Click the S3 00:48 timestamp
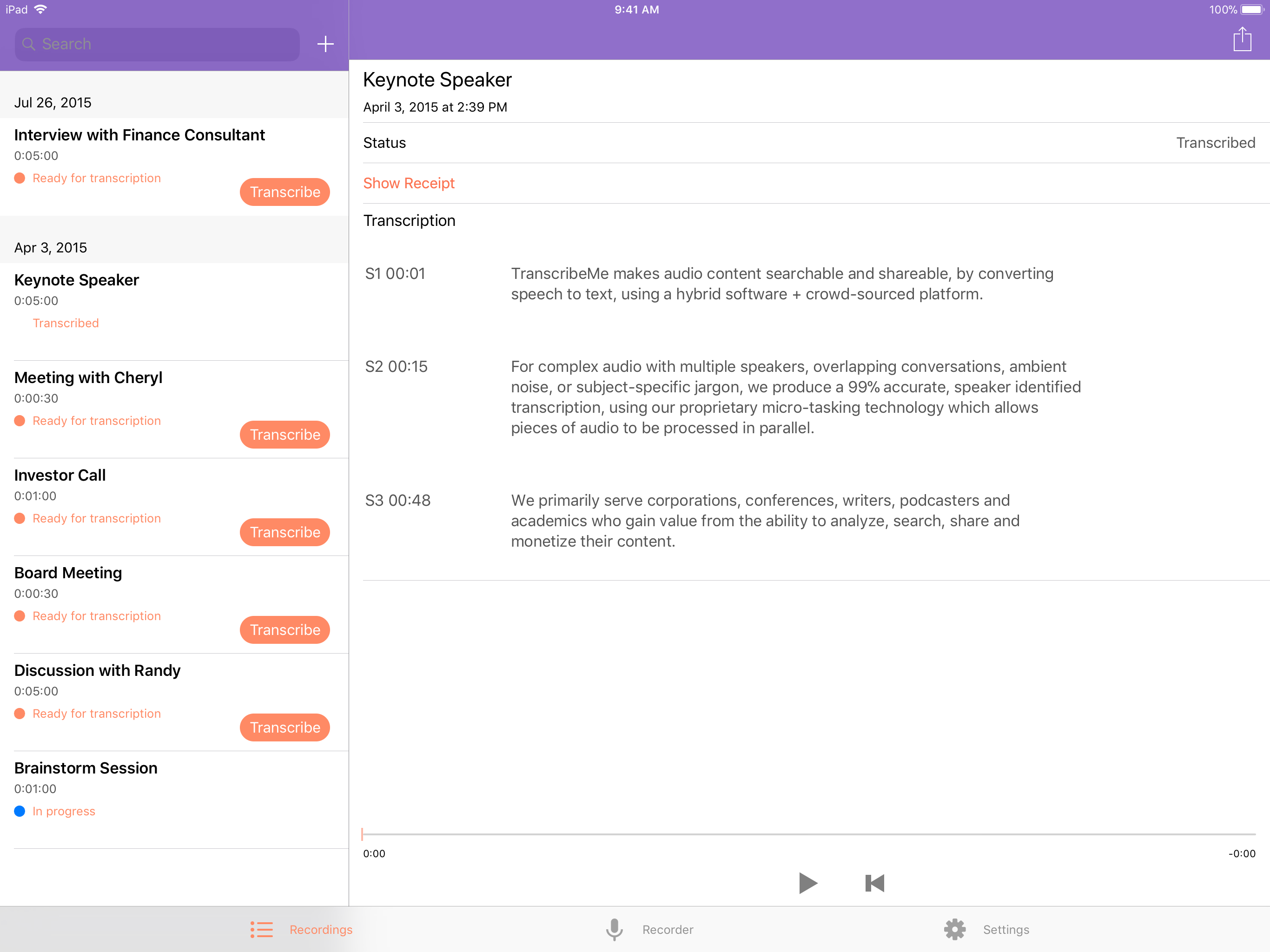Viewport: 1270px width, 952px height. click(398, 500)
